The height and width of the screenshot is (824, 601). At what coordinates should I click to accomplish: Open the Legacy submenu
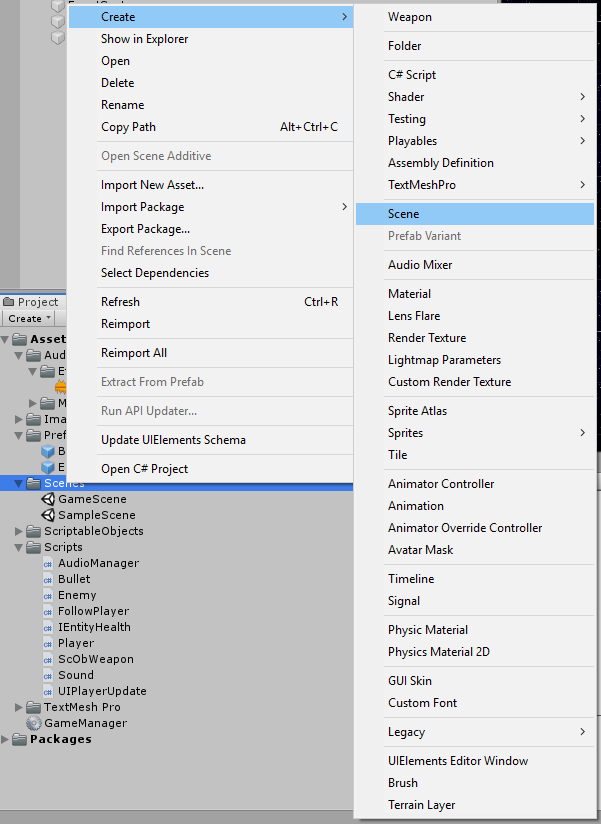tap(475, 732)
